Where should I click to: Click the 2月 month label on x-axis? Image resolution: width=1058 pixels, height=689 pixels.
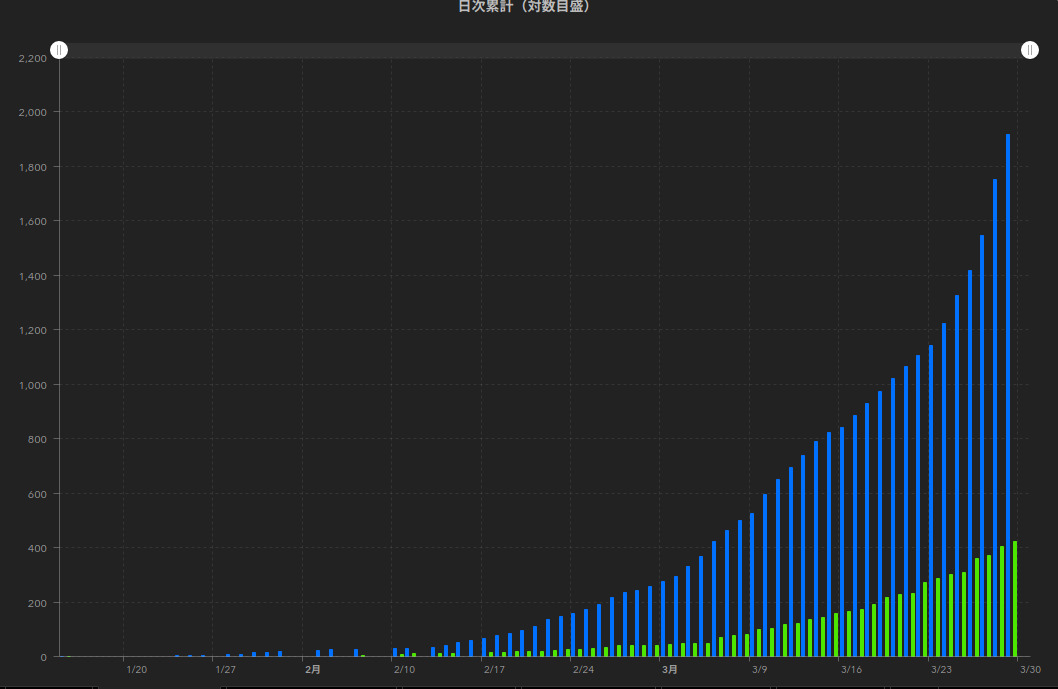[313, 670]
